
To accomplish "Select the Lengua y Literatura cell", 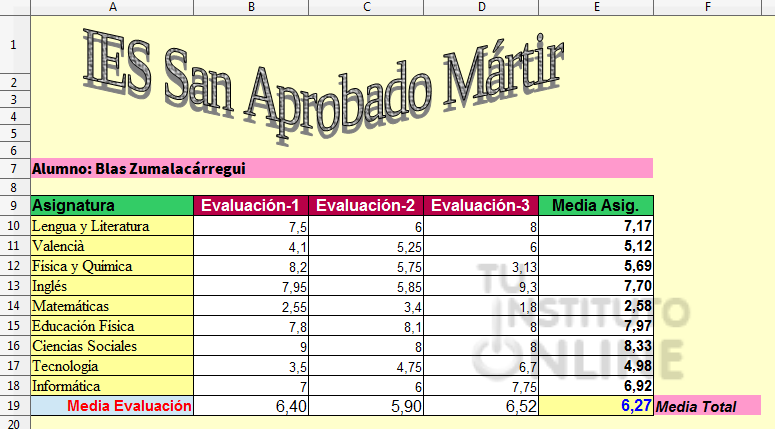I will click(x=112, y=225).
